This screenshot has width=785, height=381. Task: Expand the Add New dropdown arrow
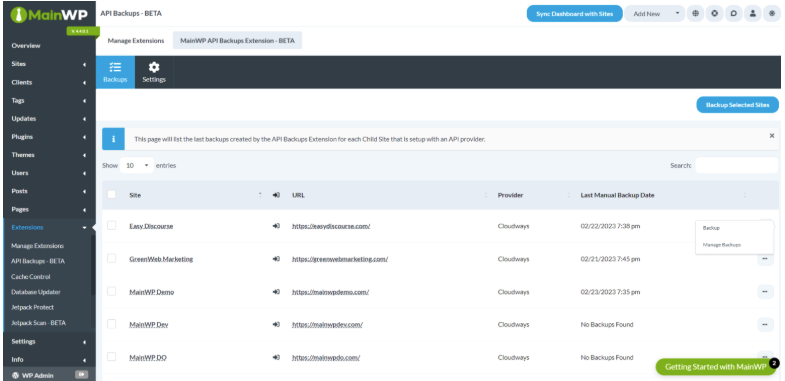pos(677,14)
